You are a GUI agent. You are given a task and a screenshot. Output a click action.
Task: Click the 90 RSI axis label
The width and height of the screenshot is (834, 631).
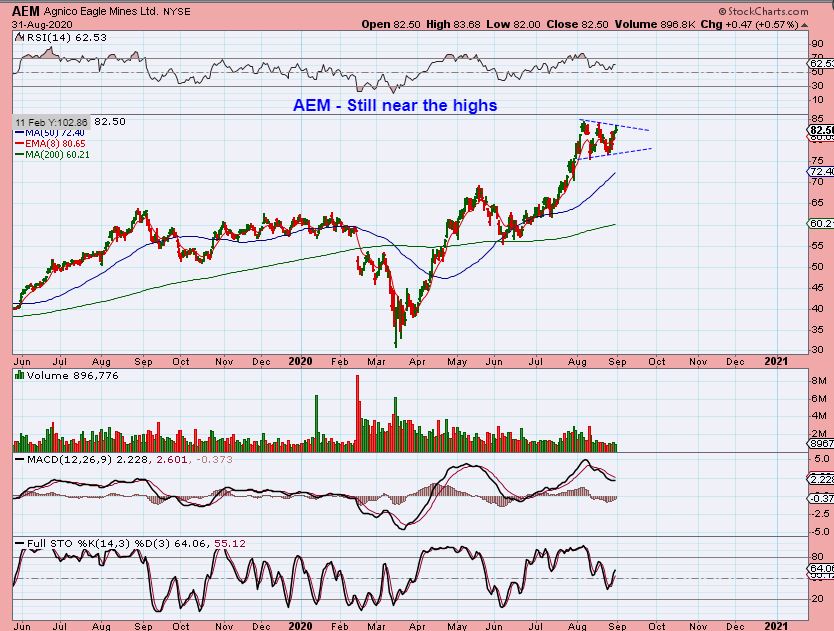(817, 44)
